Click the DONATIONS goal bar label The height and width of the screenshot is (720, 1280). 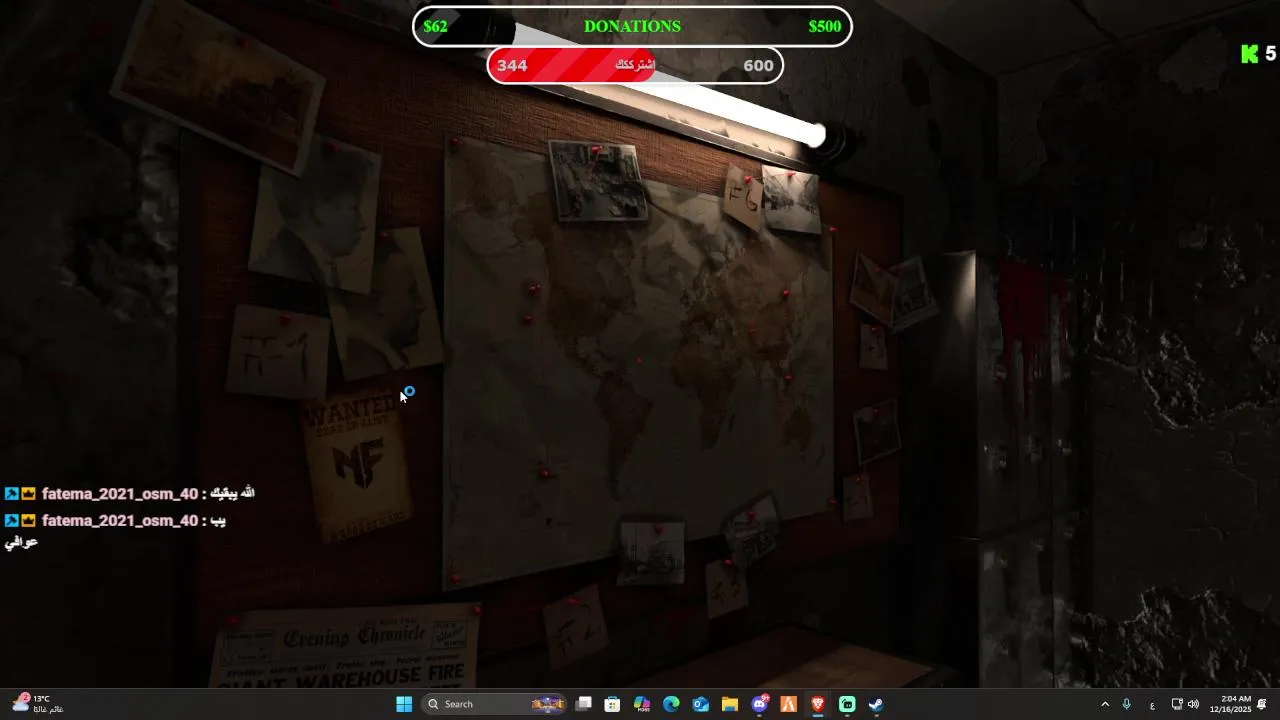coord(632,26)
